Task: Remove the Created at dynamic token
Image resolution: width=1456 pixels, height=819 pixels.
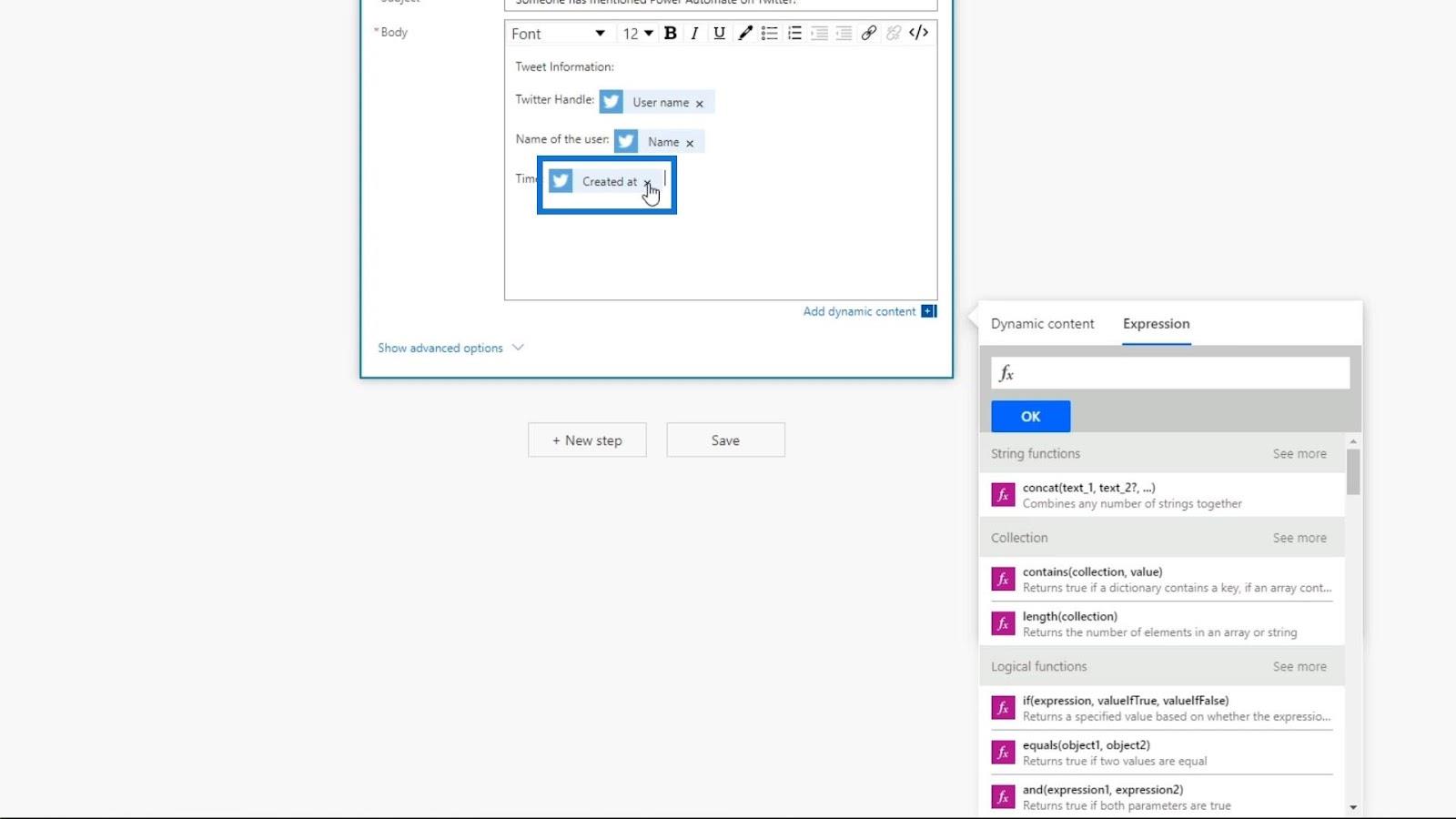Action: [647, 182]
